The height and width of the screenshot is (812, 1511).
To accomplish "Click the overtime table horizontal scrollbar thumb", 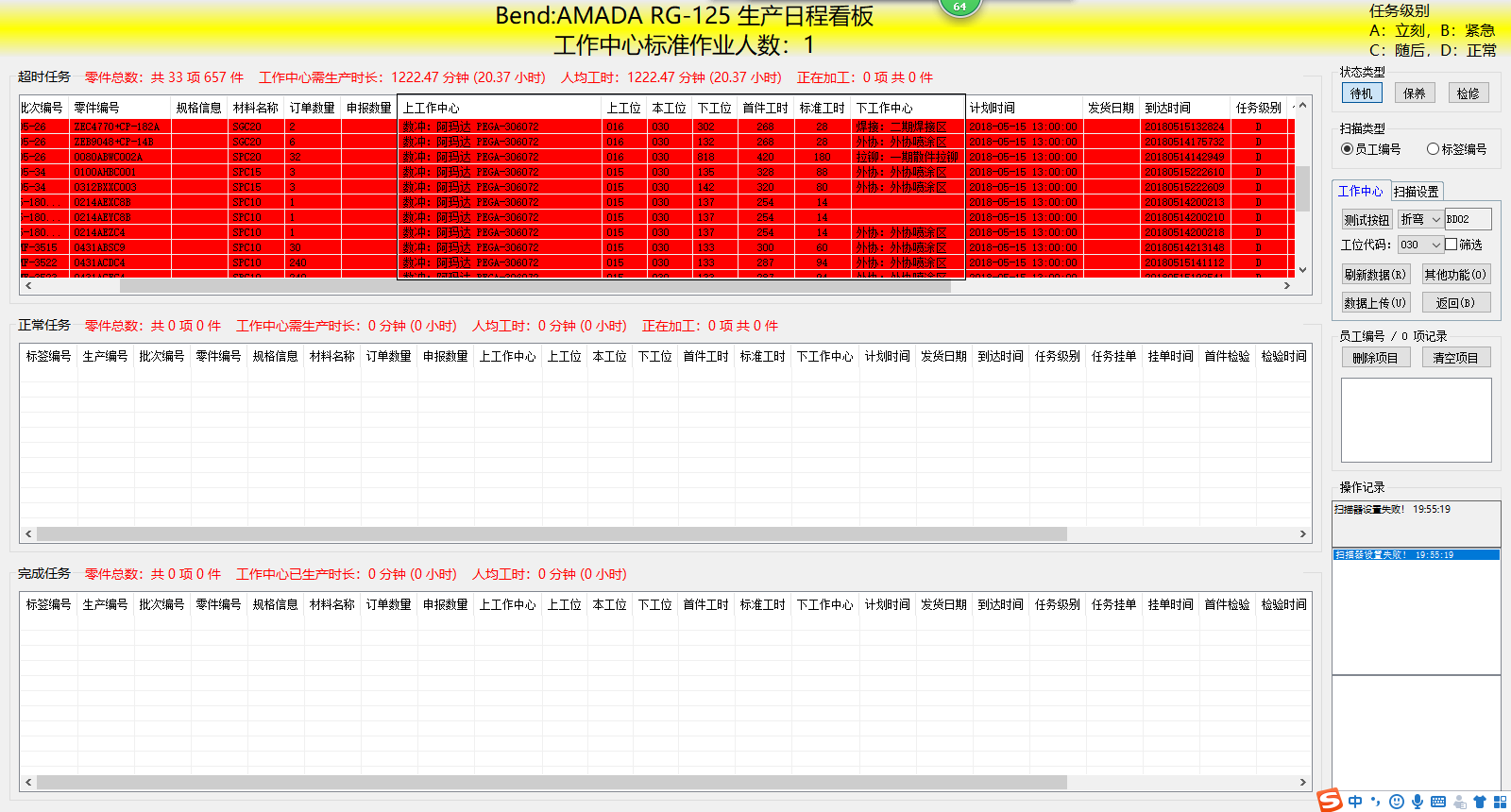I will point(535,285).
